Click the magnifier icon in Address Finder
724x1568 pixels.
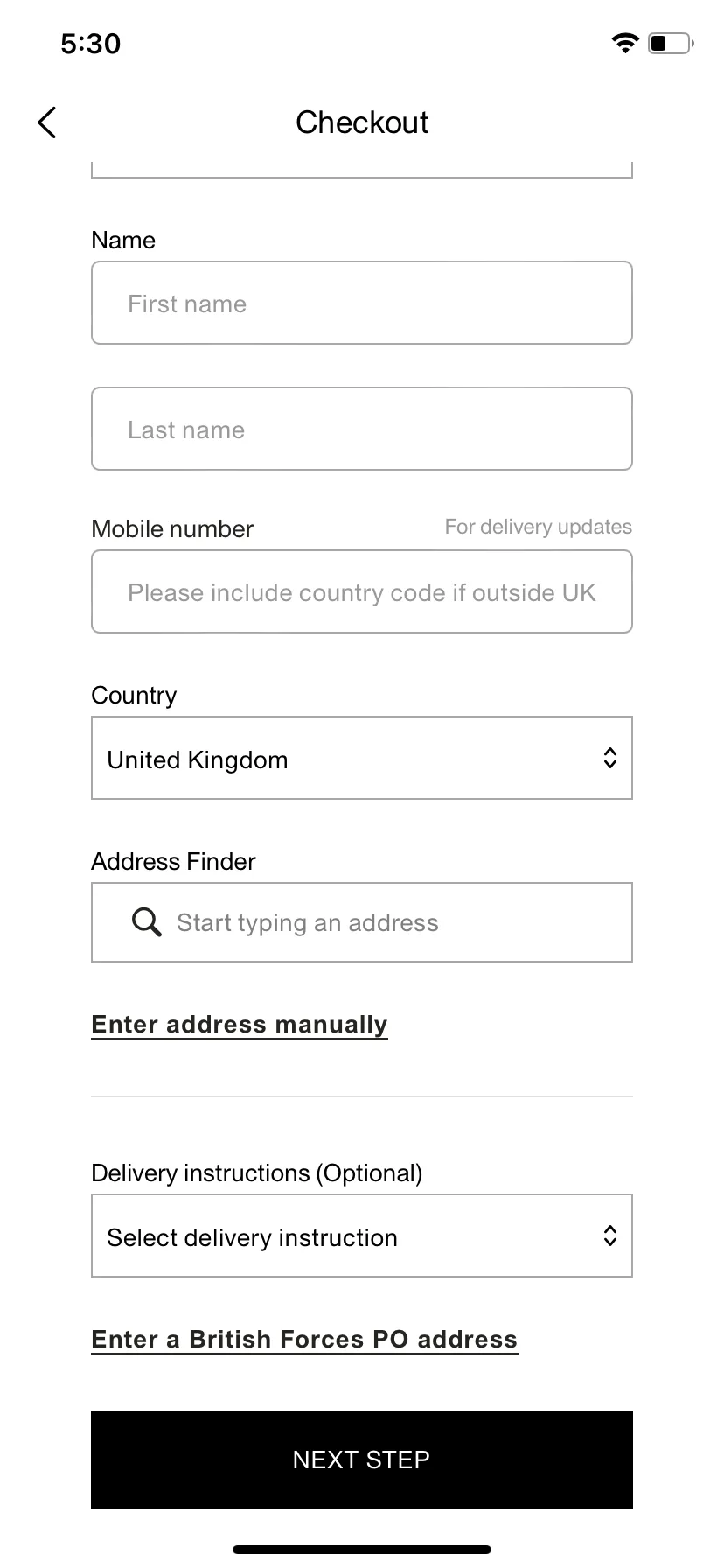[x=146, y=922]
